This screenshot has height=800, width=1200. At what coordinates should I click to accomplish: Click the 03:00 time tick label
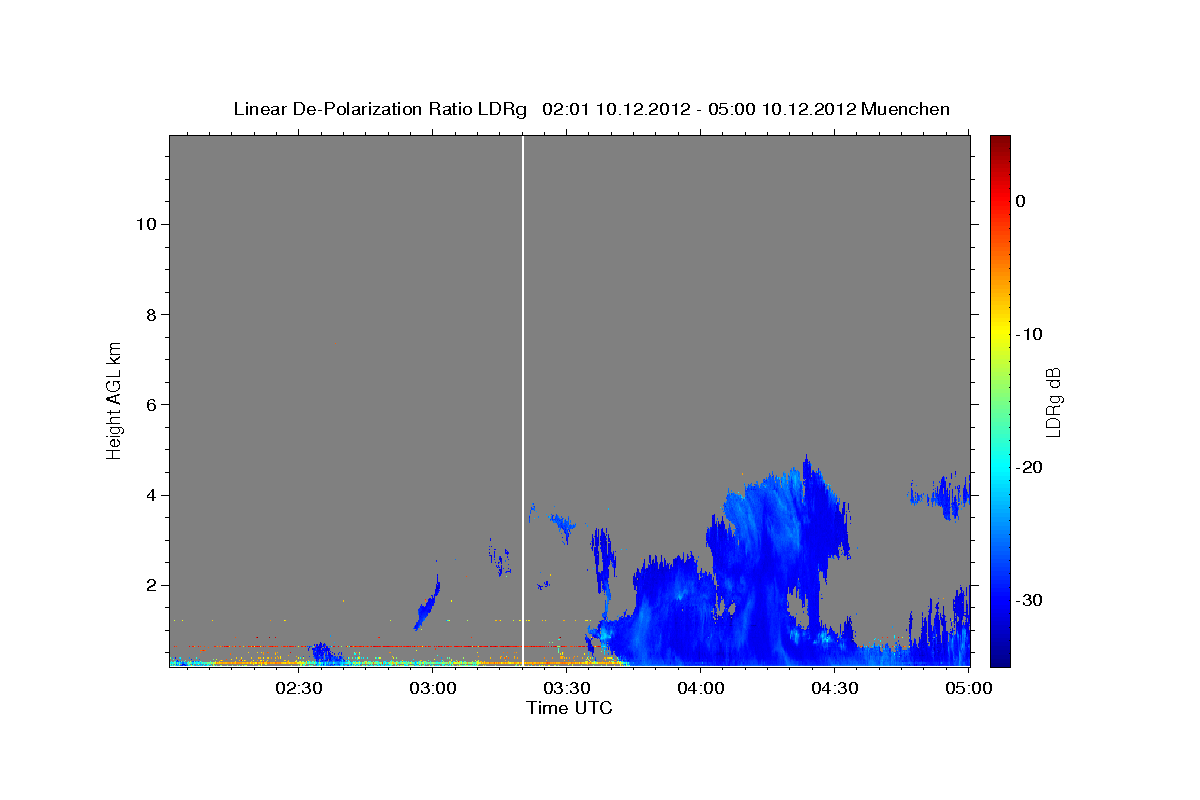click(x=433, y=688)
